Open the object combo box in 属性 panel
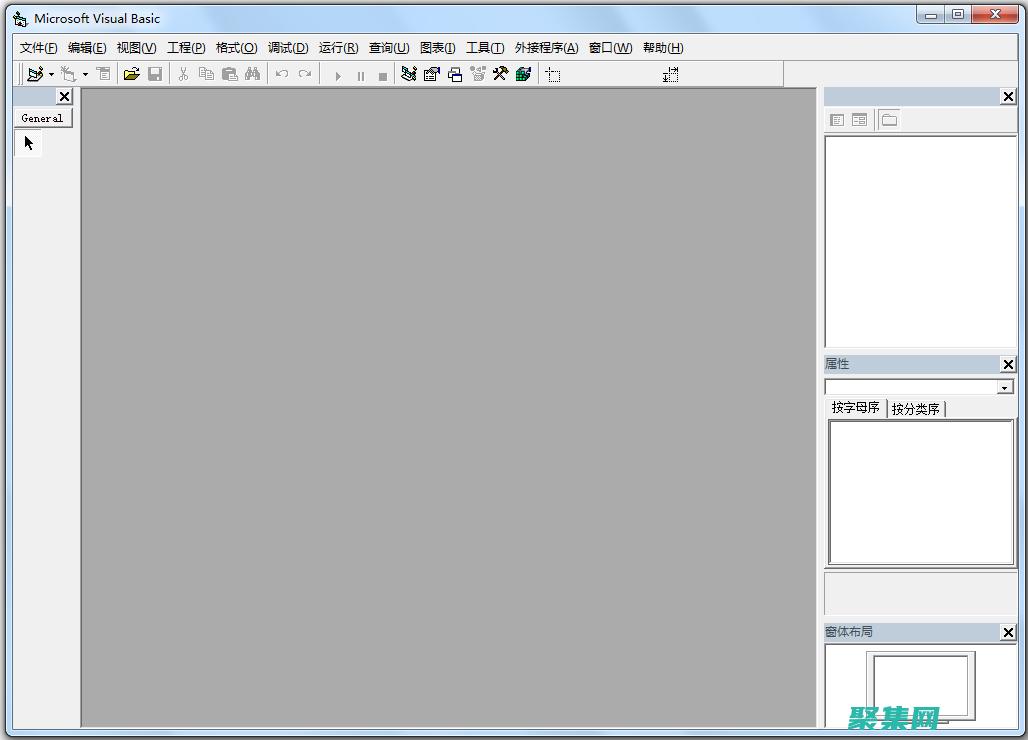Viewport: 1028px width, 740px height. [1005, 387]
